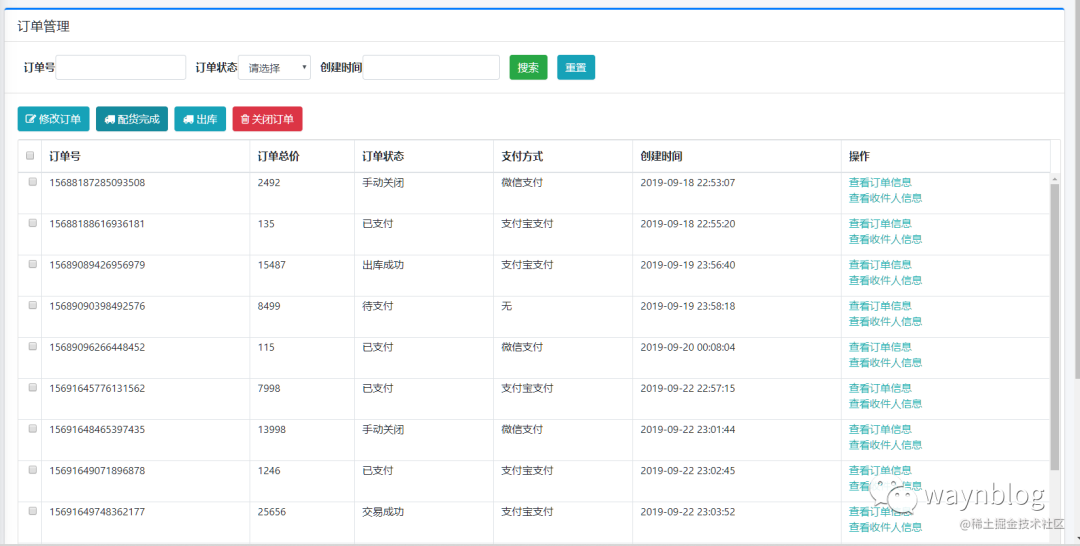Click the 重置 reset button
This screenshot has width=1080, height=546.
click(x=576, y=67)
